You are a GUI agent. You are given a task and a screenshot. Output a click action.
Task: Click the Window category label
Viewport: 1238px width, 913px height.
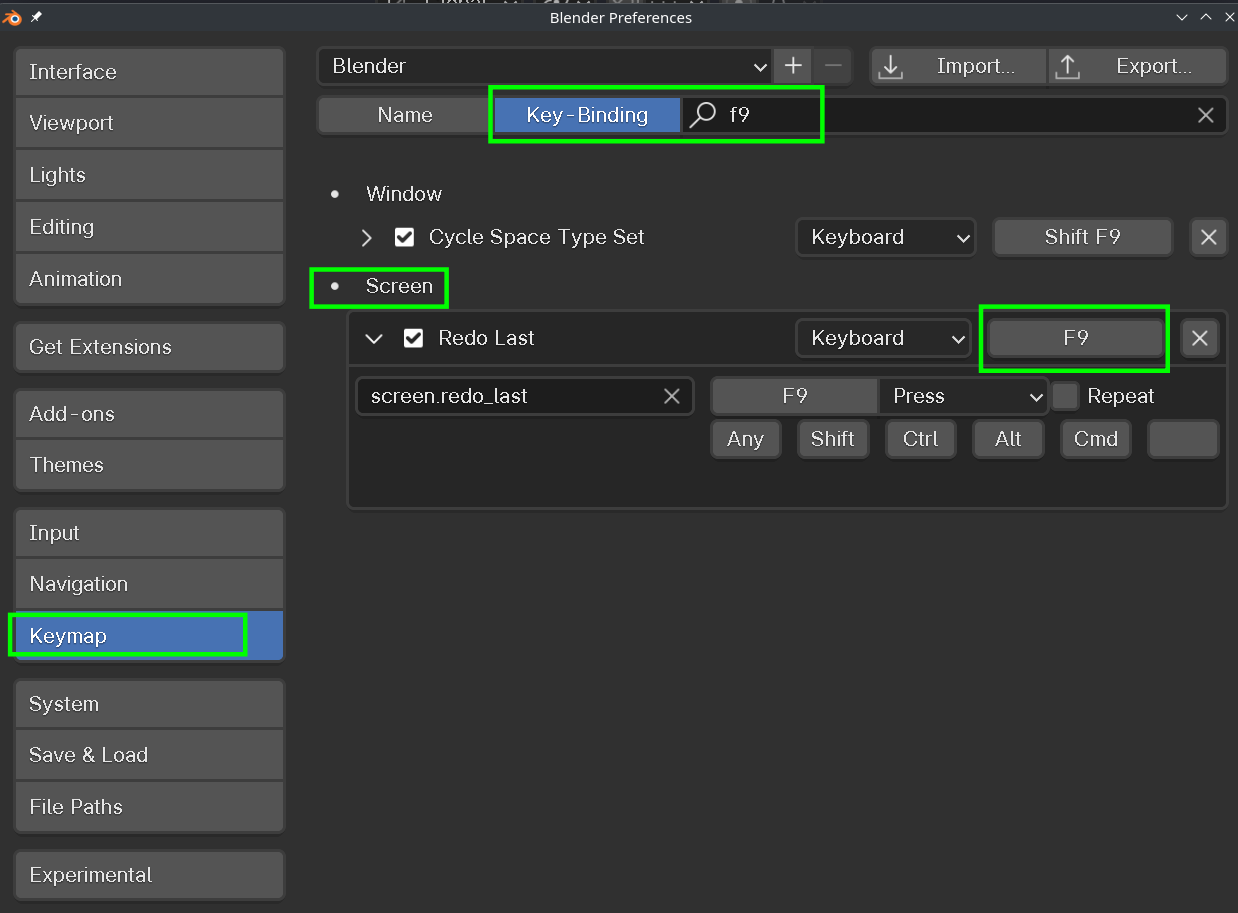(x=404, y=194)
